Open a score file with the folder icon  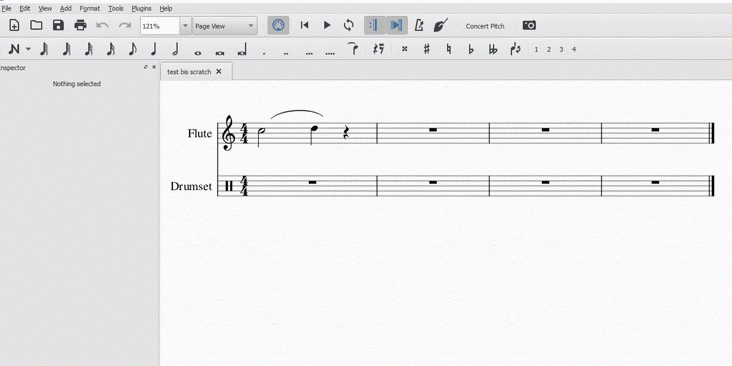click(36, 25)
